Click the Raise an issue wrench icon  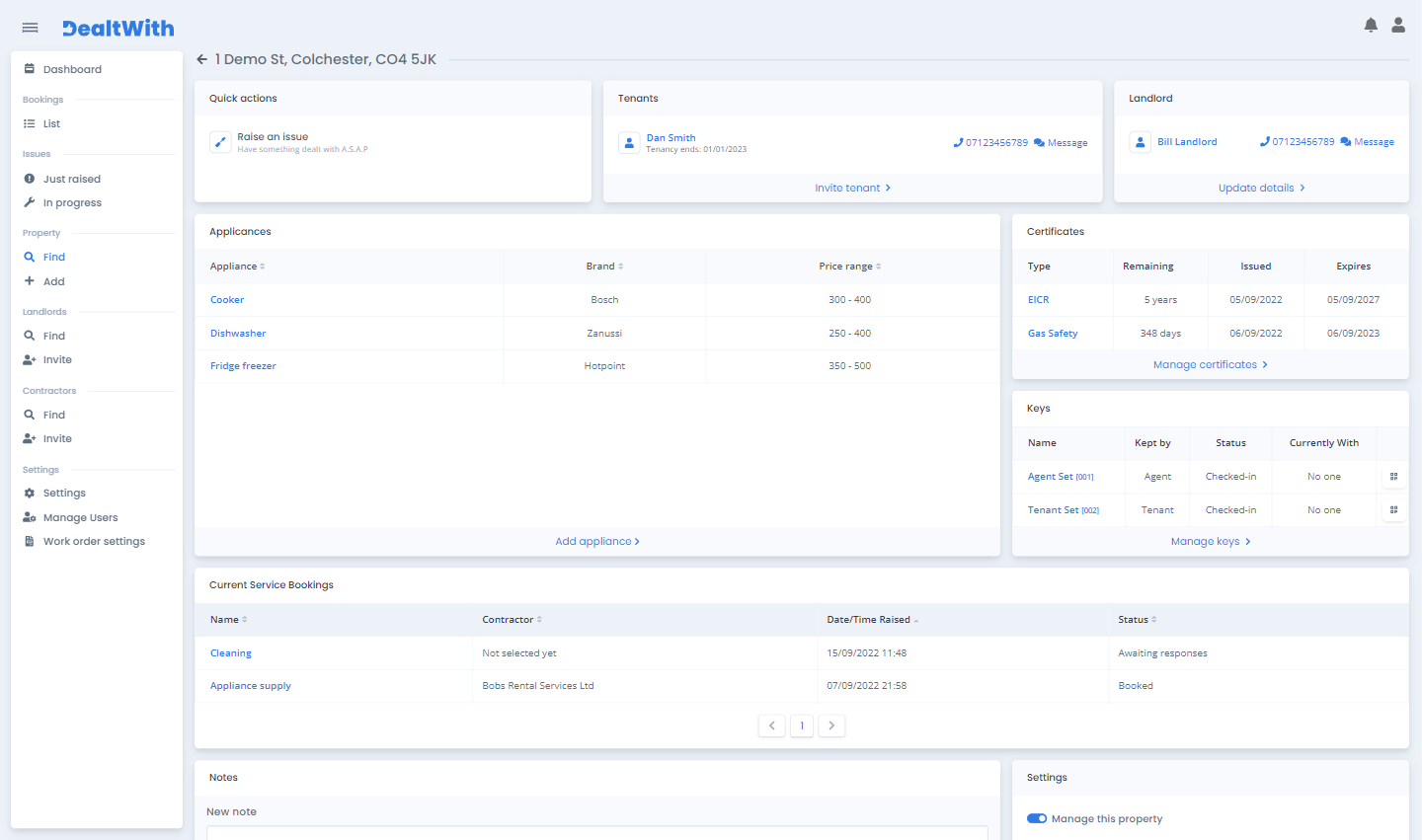(220, 142)
